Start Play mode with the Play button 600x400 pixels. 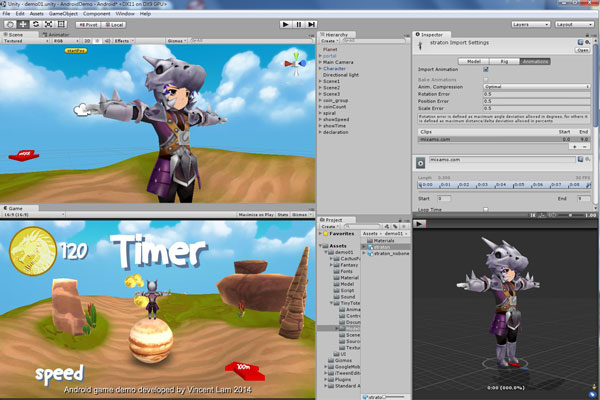285,24
